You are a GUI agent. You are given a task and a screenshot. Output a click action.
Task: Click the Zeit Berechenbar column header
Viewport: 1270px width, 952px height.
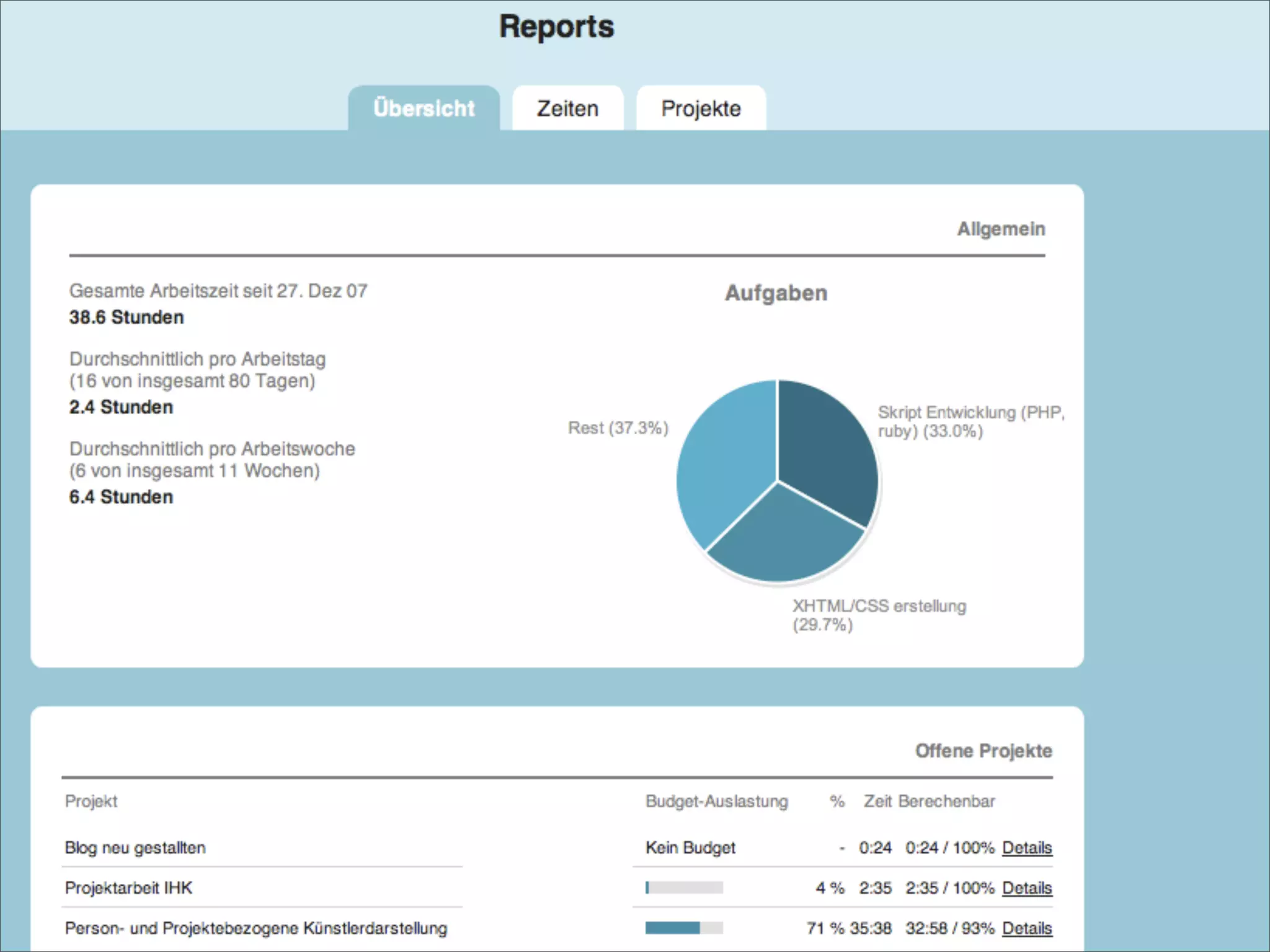[x=929, y=801]
